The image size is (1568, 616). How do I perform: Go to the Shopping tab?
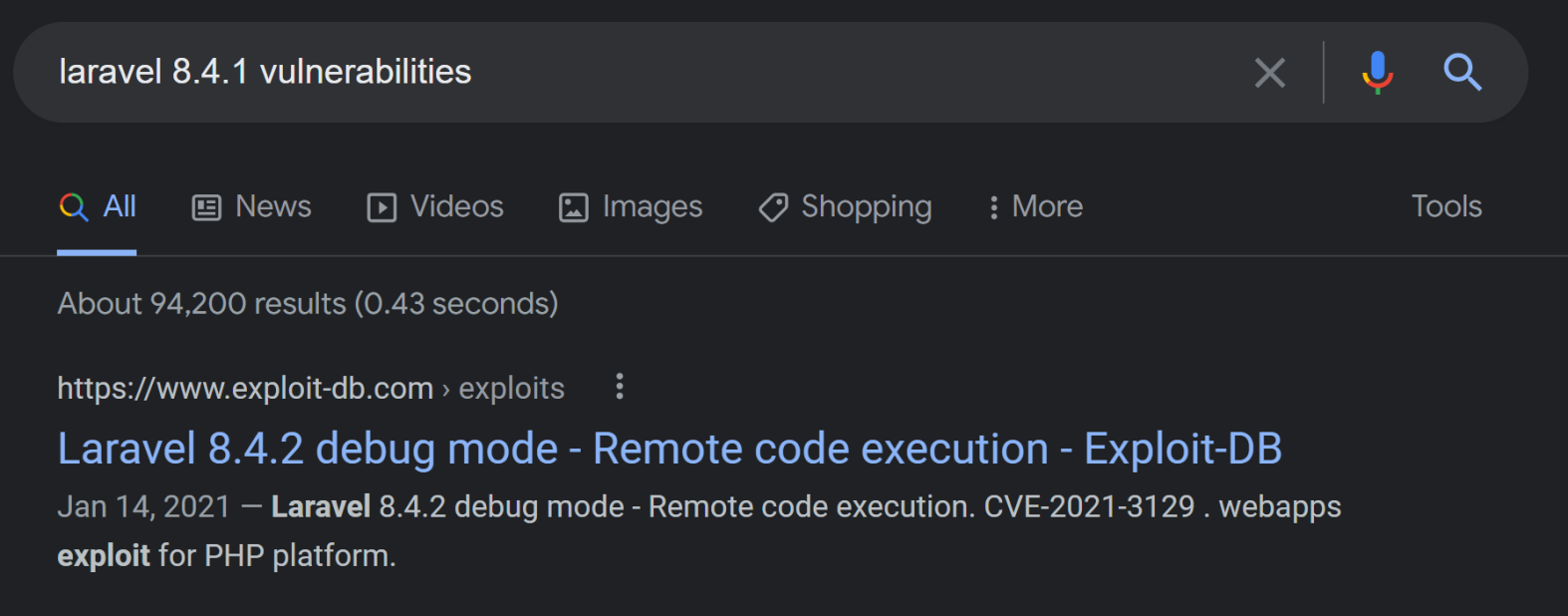[x=846, y=207]
